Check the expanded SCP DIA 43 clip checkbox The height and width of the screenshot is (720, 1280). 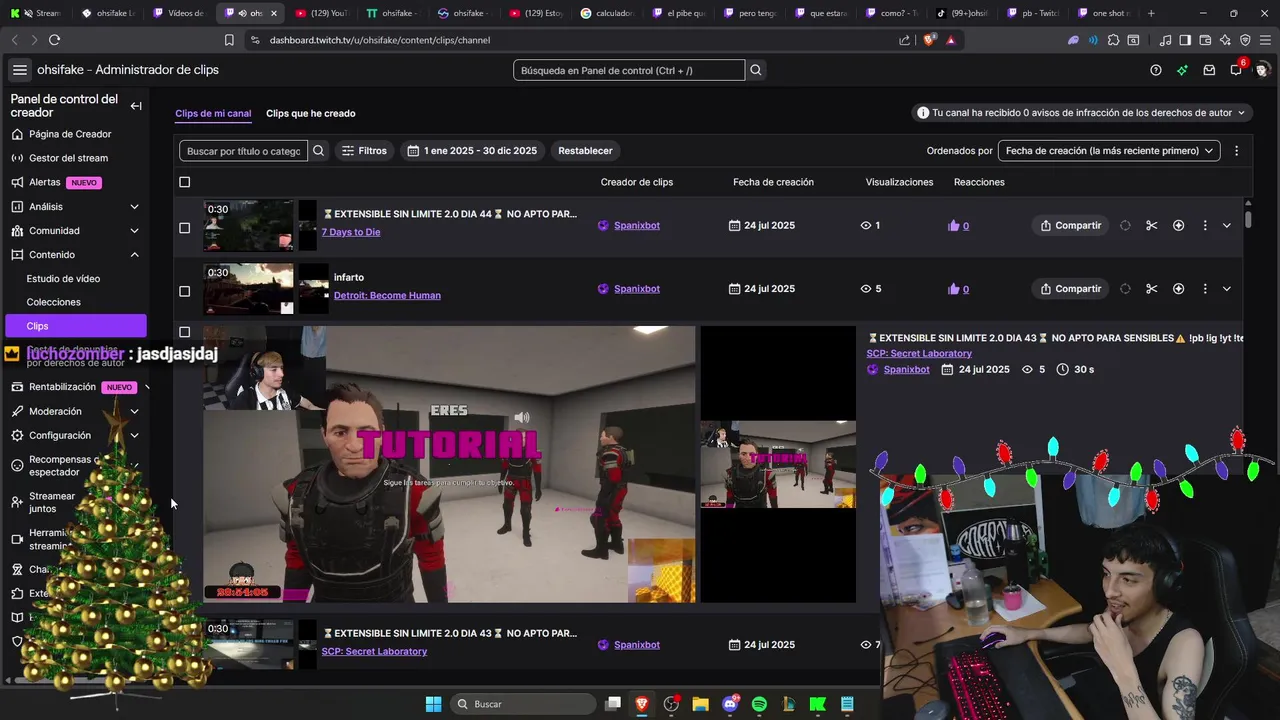[x=184, y=332]
